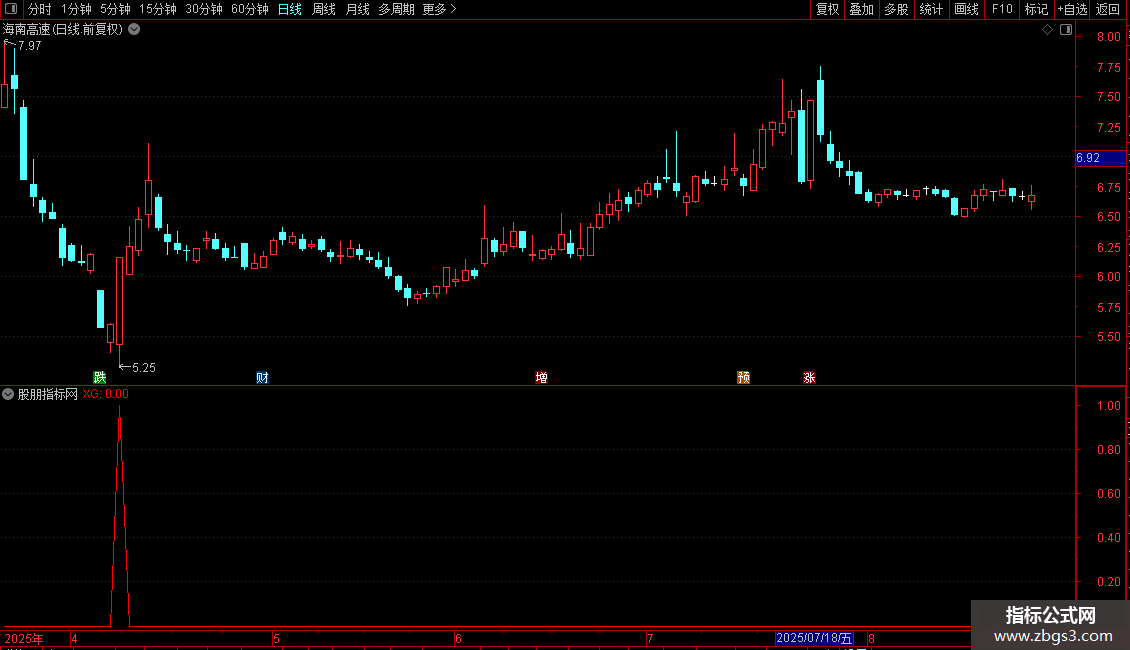The image size is (1130, 650).
Task: Click the XG: 0.00 indicator value
Action: pyautogui.click(x=105, y=394)
